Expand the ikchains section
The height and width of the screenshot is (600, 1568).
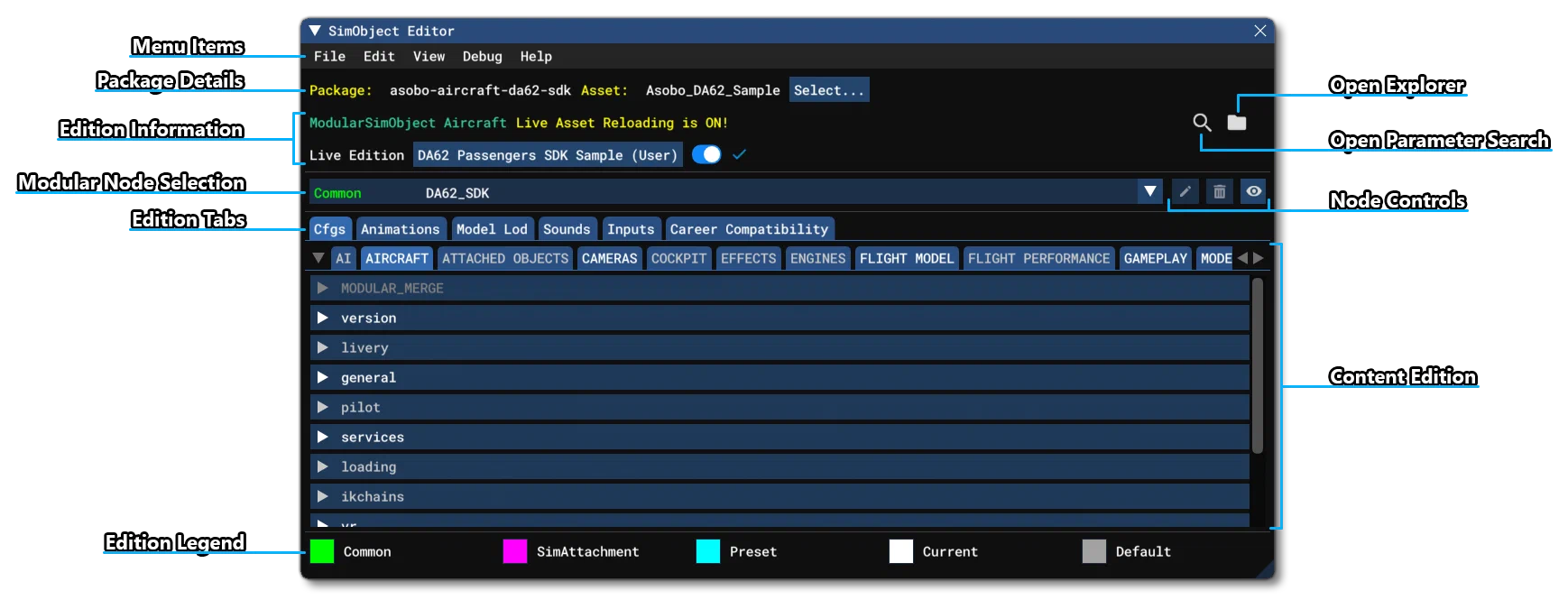[x=779, y=496]
